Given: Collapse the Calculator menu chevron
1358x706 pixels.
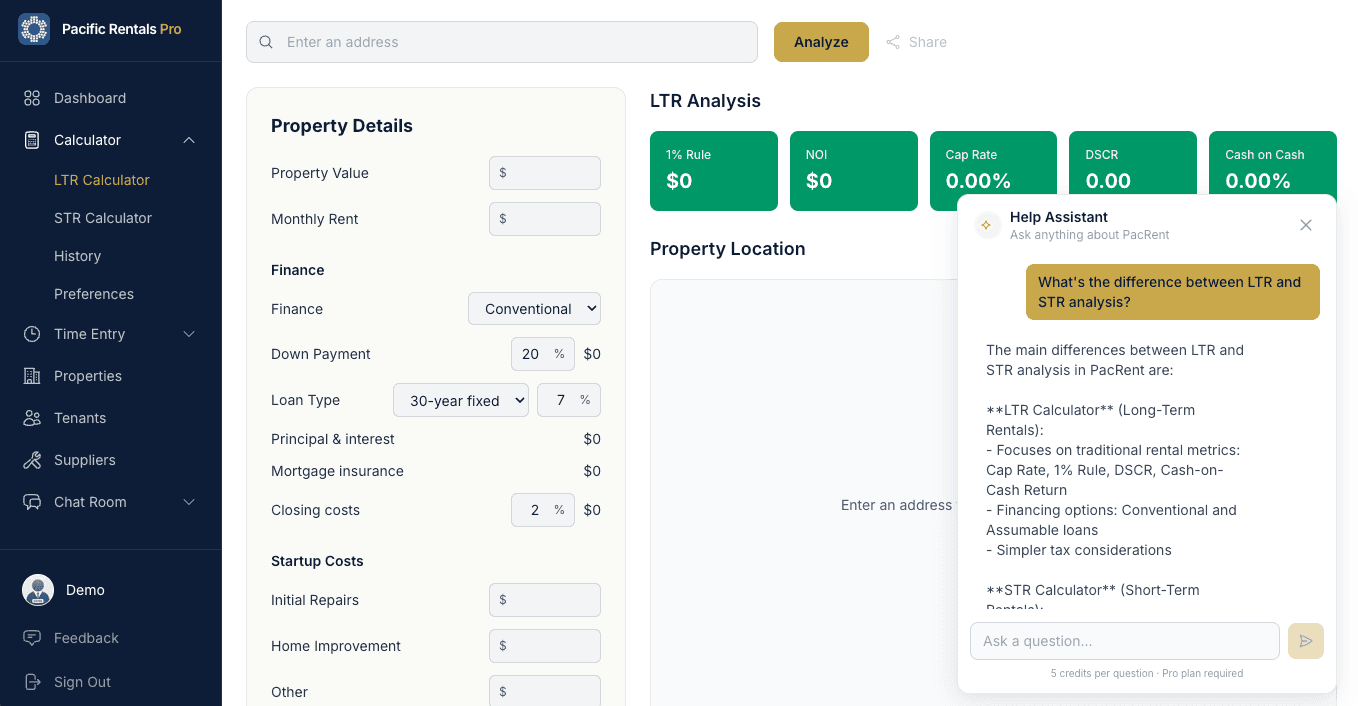Looking at the screenshot, I should (189, 140).
